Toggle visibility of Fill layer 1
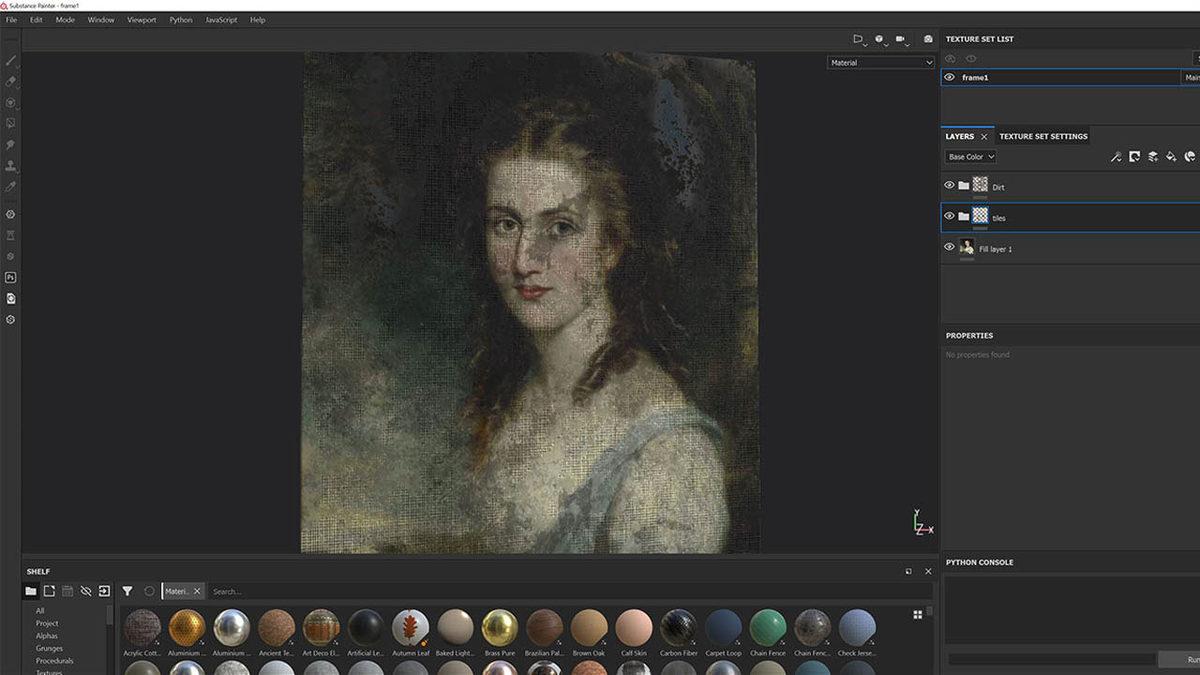This screenshot has height=675, width=1200. click(x=949, y=247)
